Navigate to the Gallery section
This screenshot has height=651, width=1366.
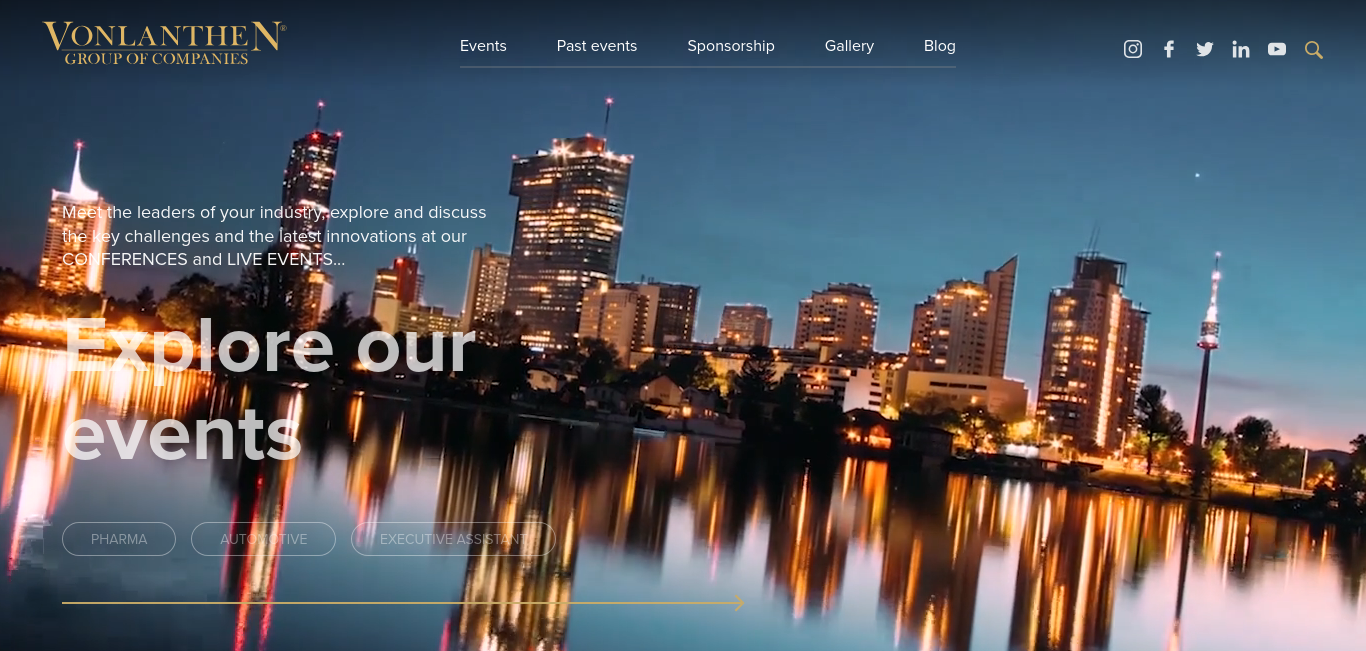click(849, 46)
